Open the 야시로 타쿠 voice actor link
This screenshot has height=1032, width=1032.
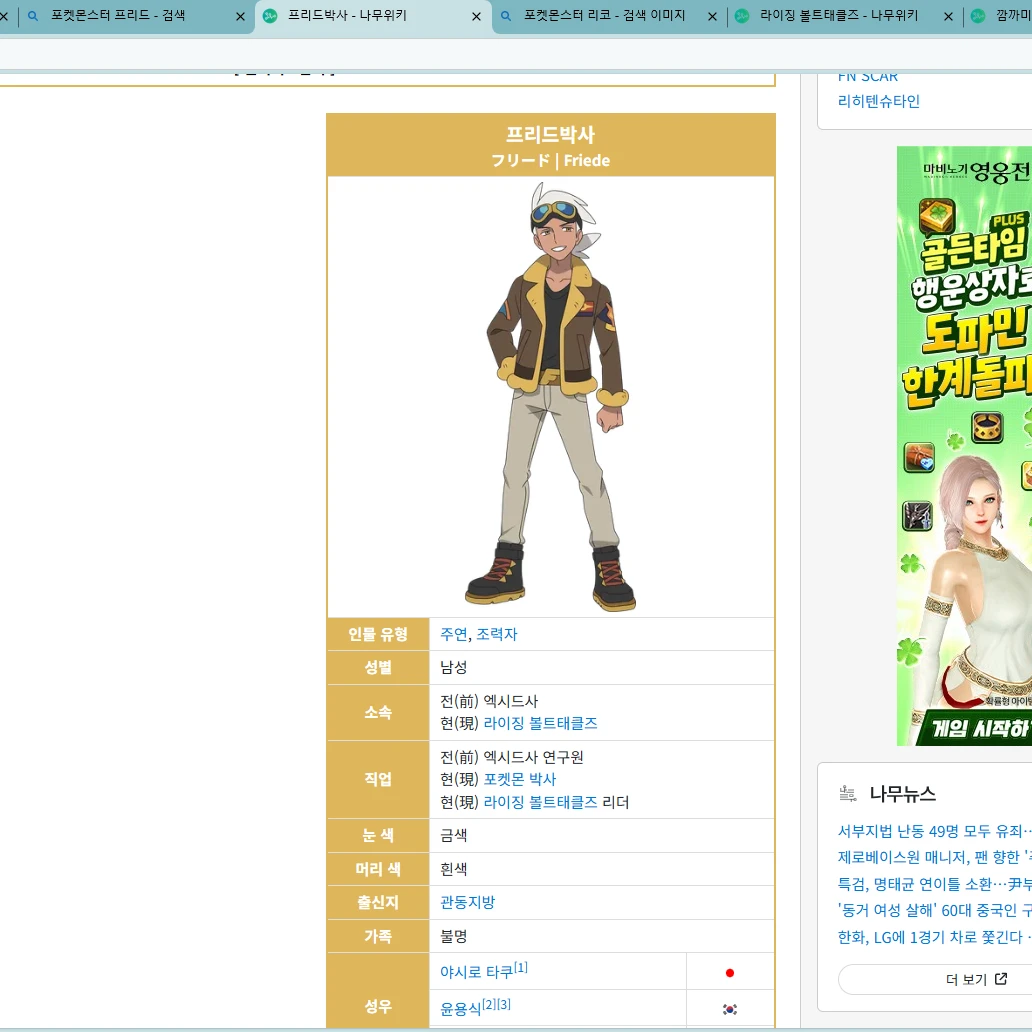click(477, 972)
